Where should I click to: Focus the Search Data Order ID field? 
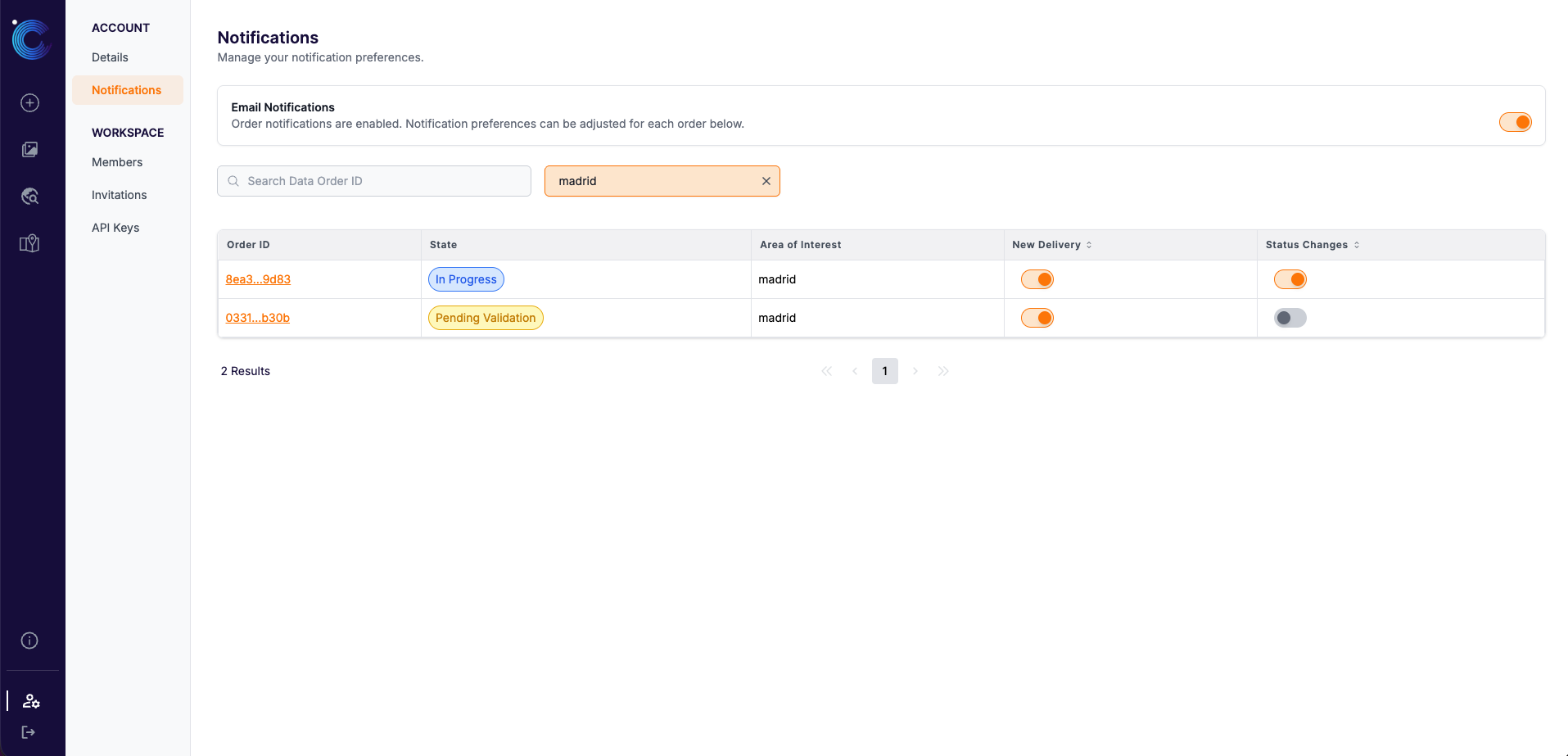374,181
